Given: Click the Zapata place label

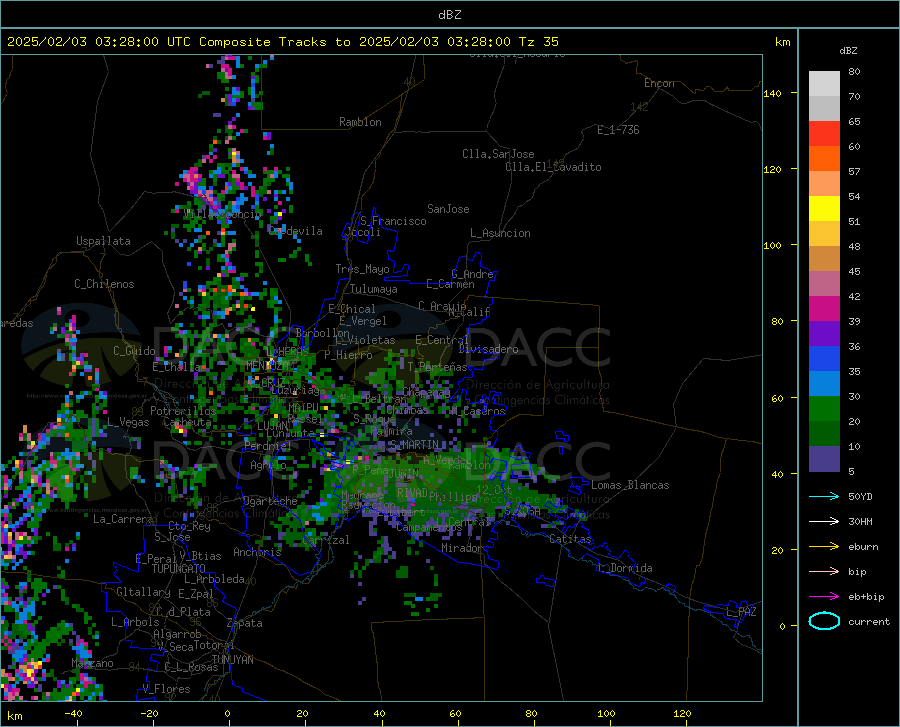Looking at the screenshot, I should (245, 623).
